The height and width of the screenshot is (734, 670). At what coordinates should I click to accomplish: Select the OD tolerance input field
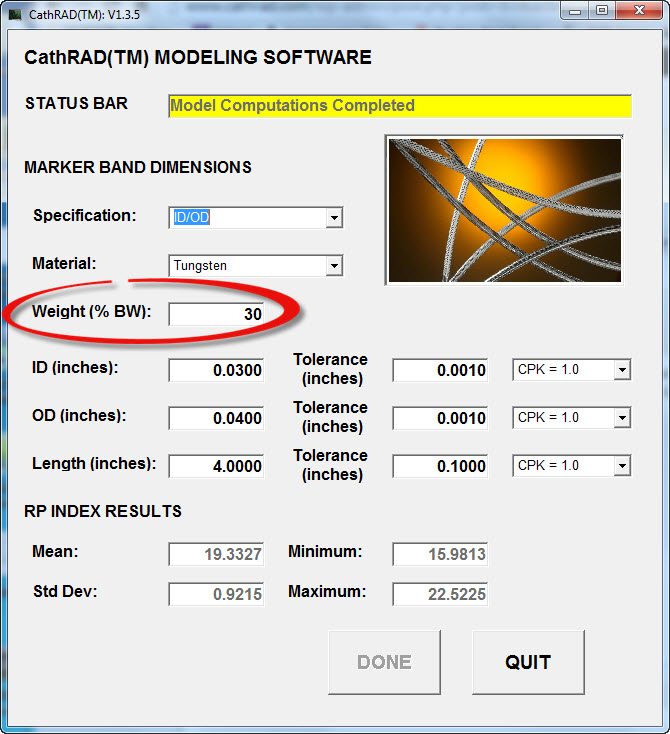[440, 418]
